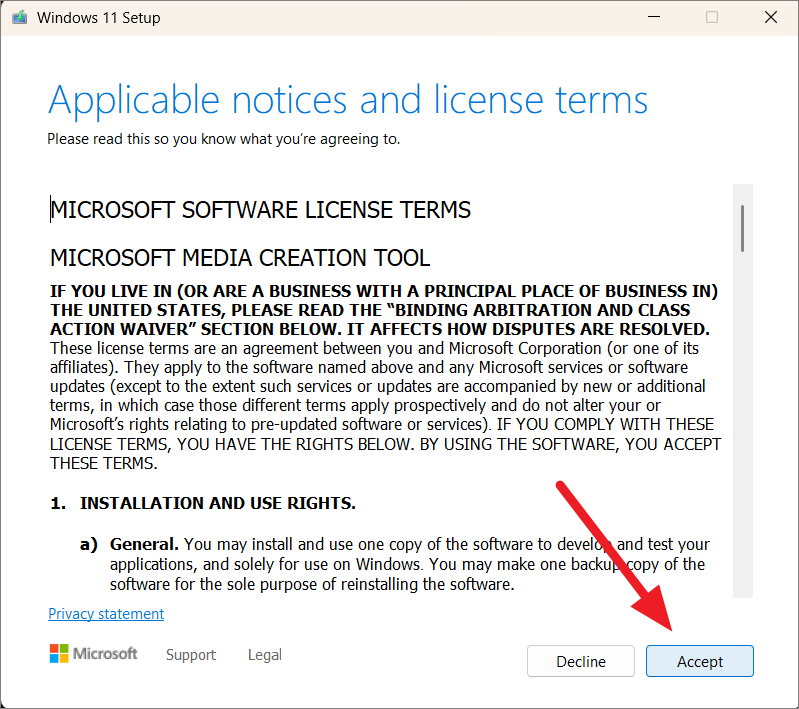Click the Microsoft logo
The image size is (799, 709).
[x=93, y=653]
